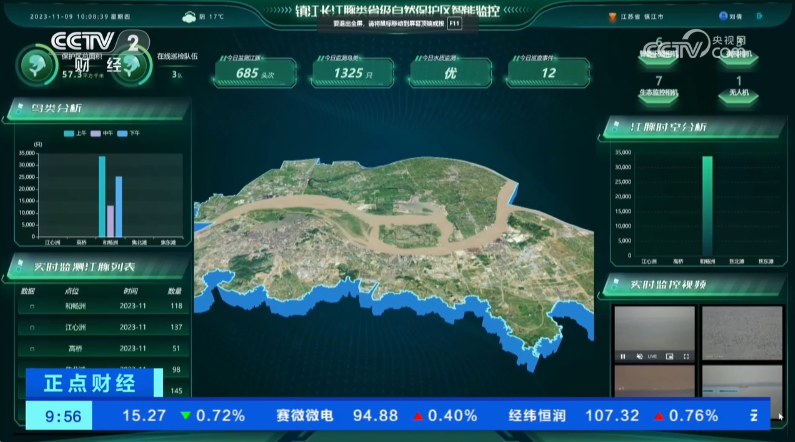795x442 pixels.
Task: Select the 和畅洲 row in the porpoise list
Action: pyautogui.click(x=102, y=306)
